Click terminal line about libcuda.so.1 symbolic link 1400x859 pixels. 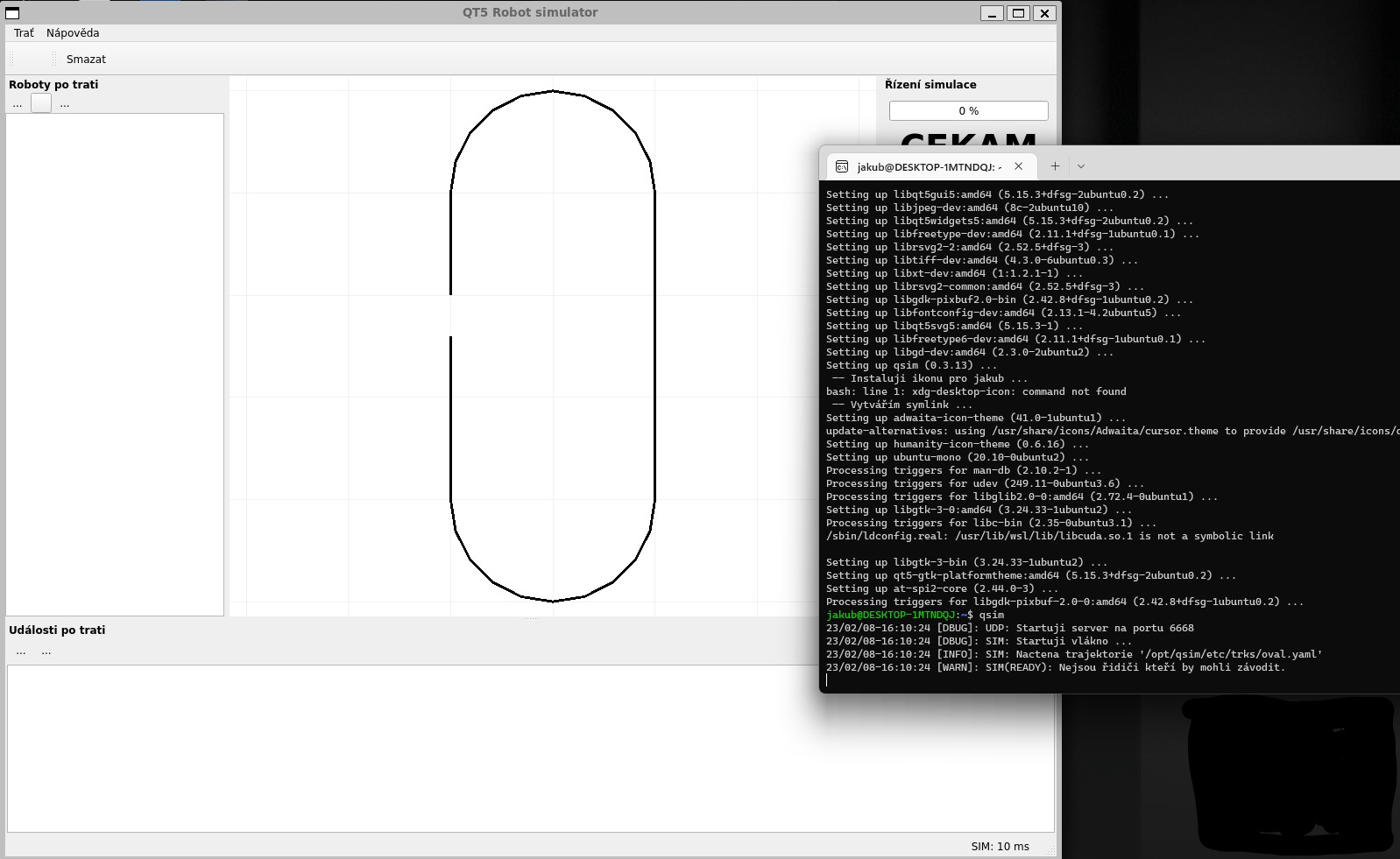tap(1050, 536)
